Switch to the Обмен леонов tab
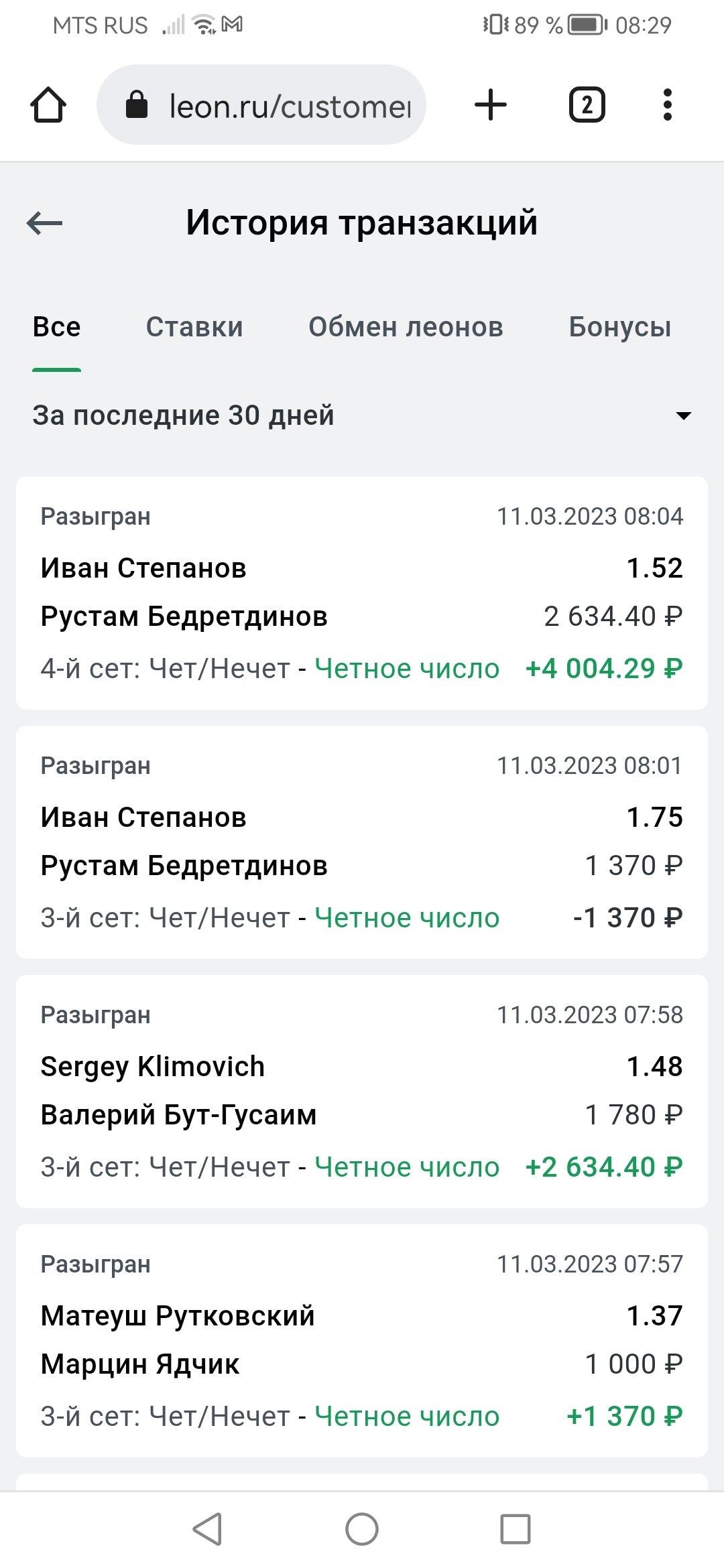The image size is (724, 1568). (406, 327)
